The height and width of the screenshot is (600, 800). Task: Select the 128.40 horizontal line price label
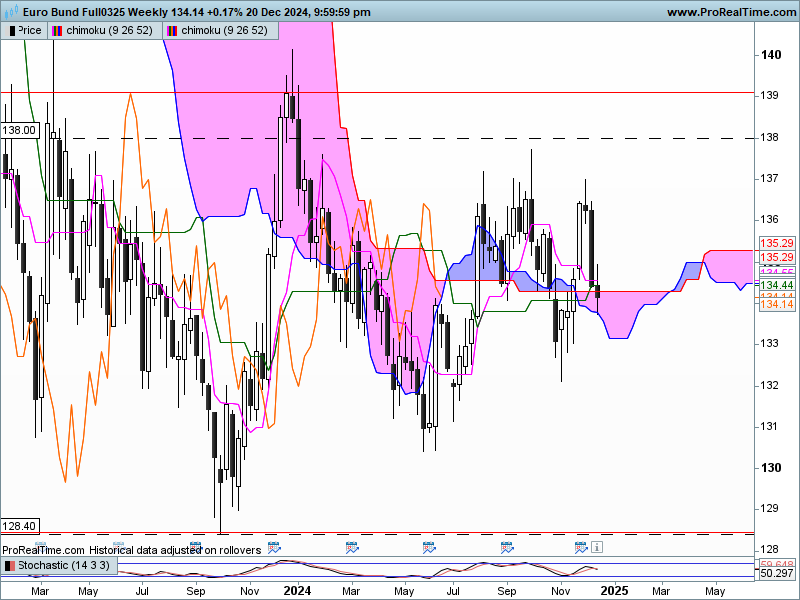click(x=19, y=526)
